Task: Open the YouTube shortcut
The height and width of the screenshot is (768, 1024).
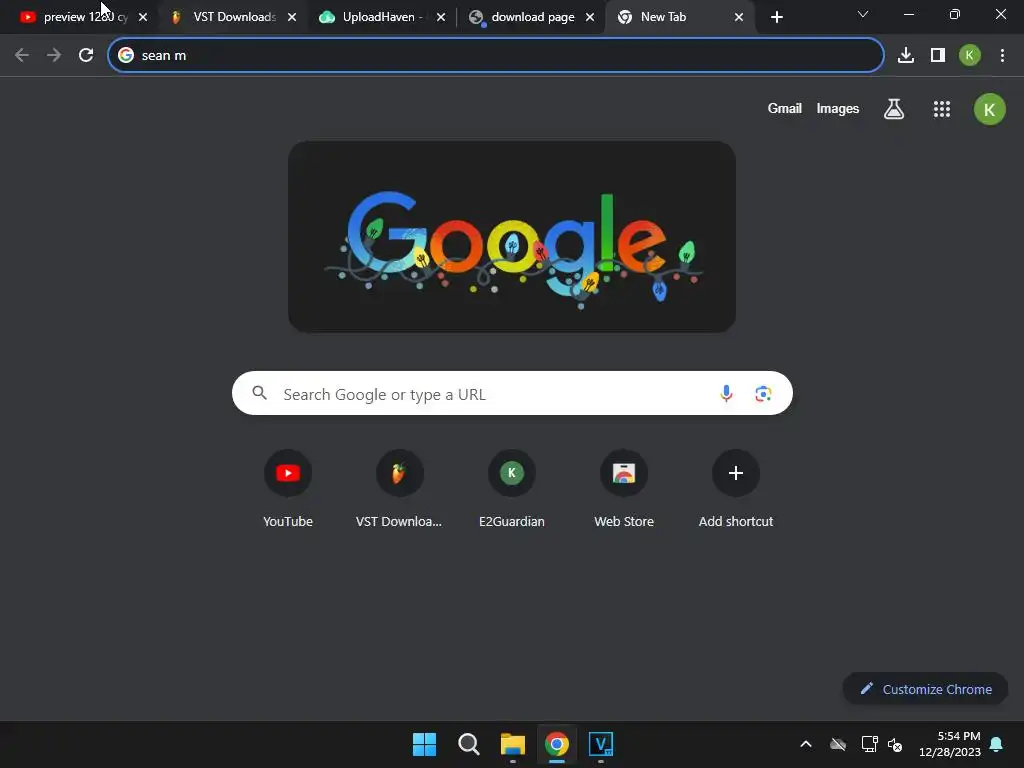Action: 288,488
